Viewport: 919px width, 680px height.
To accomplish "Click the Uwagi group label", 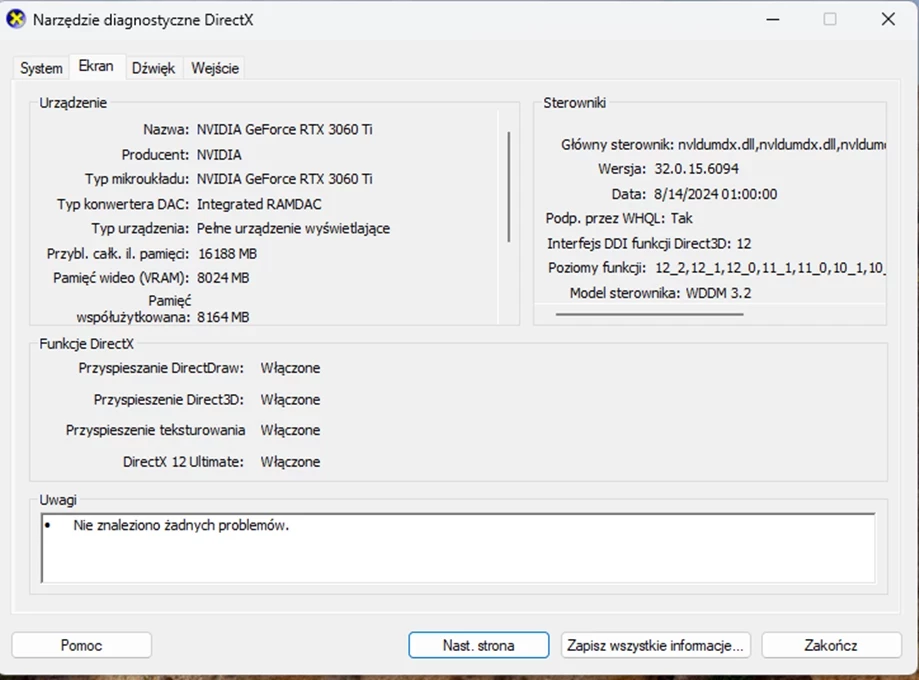I will (57, 500).
